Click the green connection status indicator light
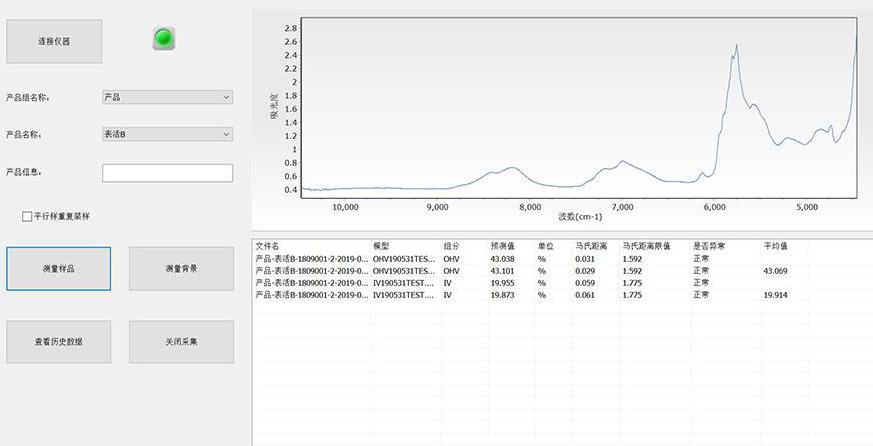873x446 pixels. click(x=164, y=39)
